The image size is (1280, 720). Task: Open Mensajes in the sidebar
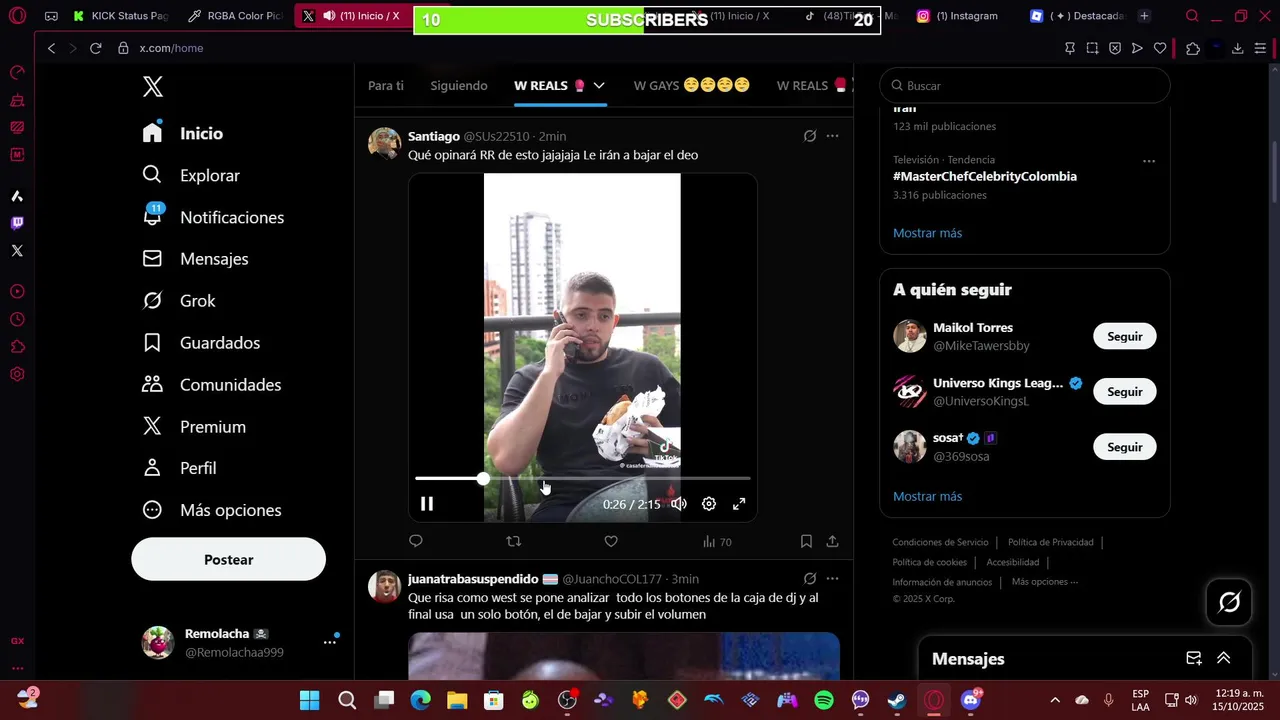[x=195, y=259]
